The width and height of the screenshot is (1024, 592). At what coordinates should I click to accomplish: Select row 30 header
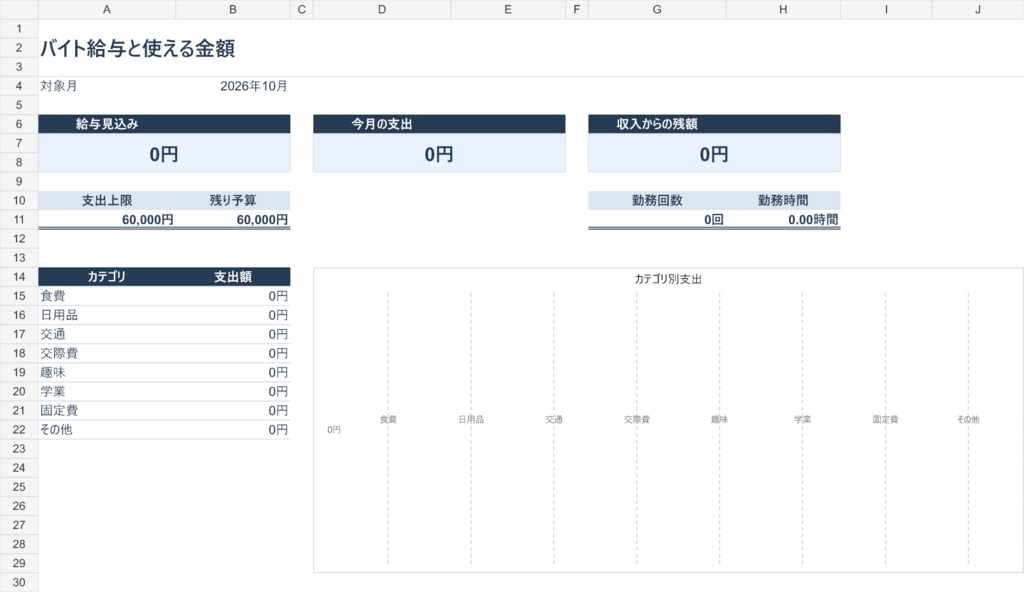coord(19,582)
